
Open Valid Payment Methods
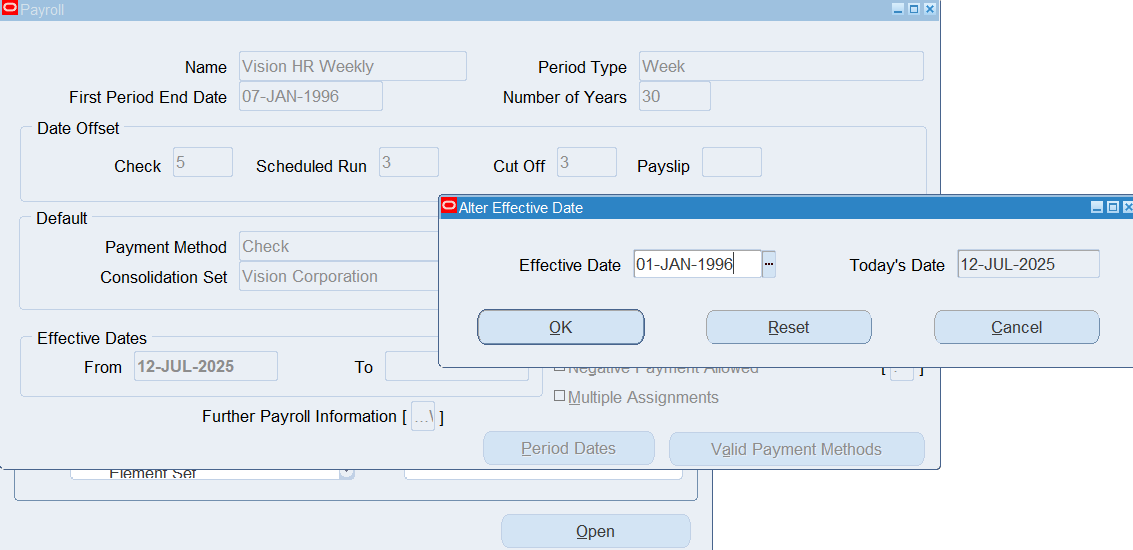(x=796, y=449)
